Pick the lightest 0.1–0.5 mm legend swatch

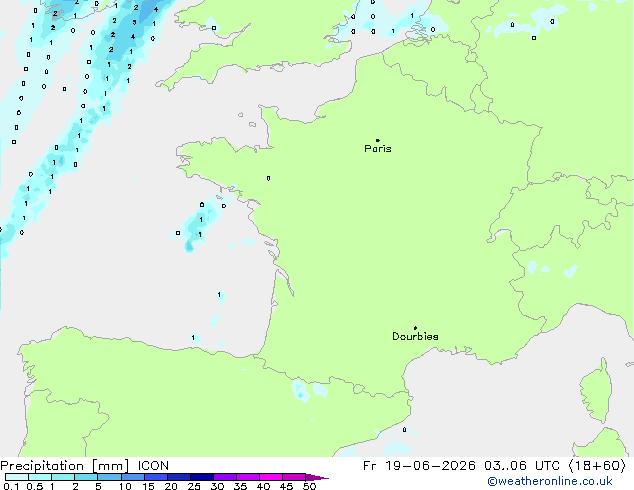[17, 477]
